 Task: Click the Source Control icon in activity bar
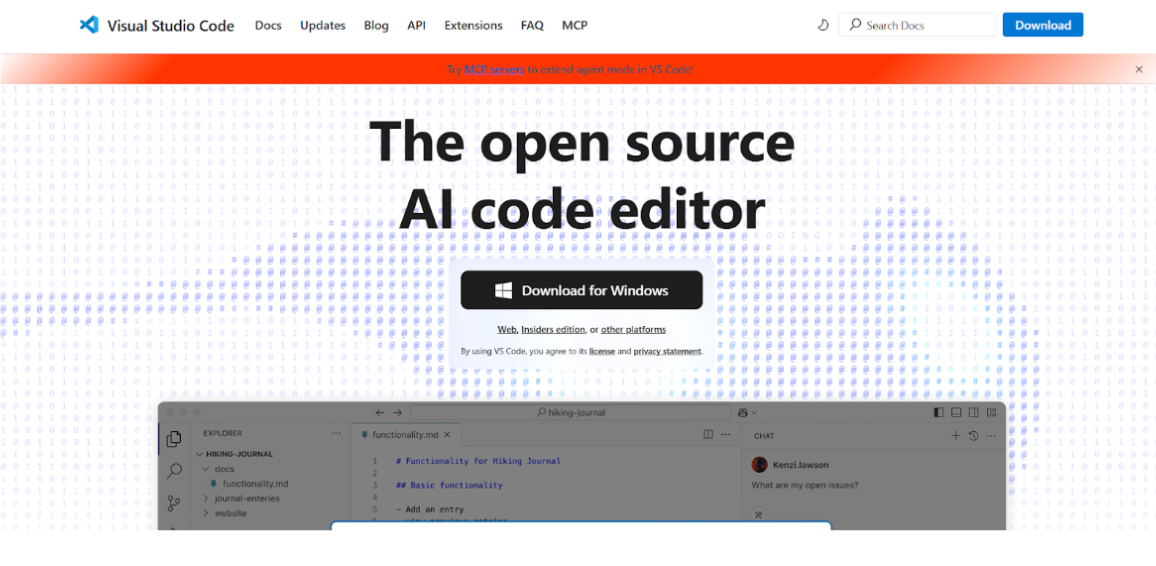174,503
